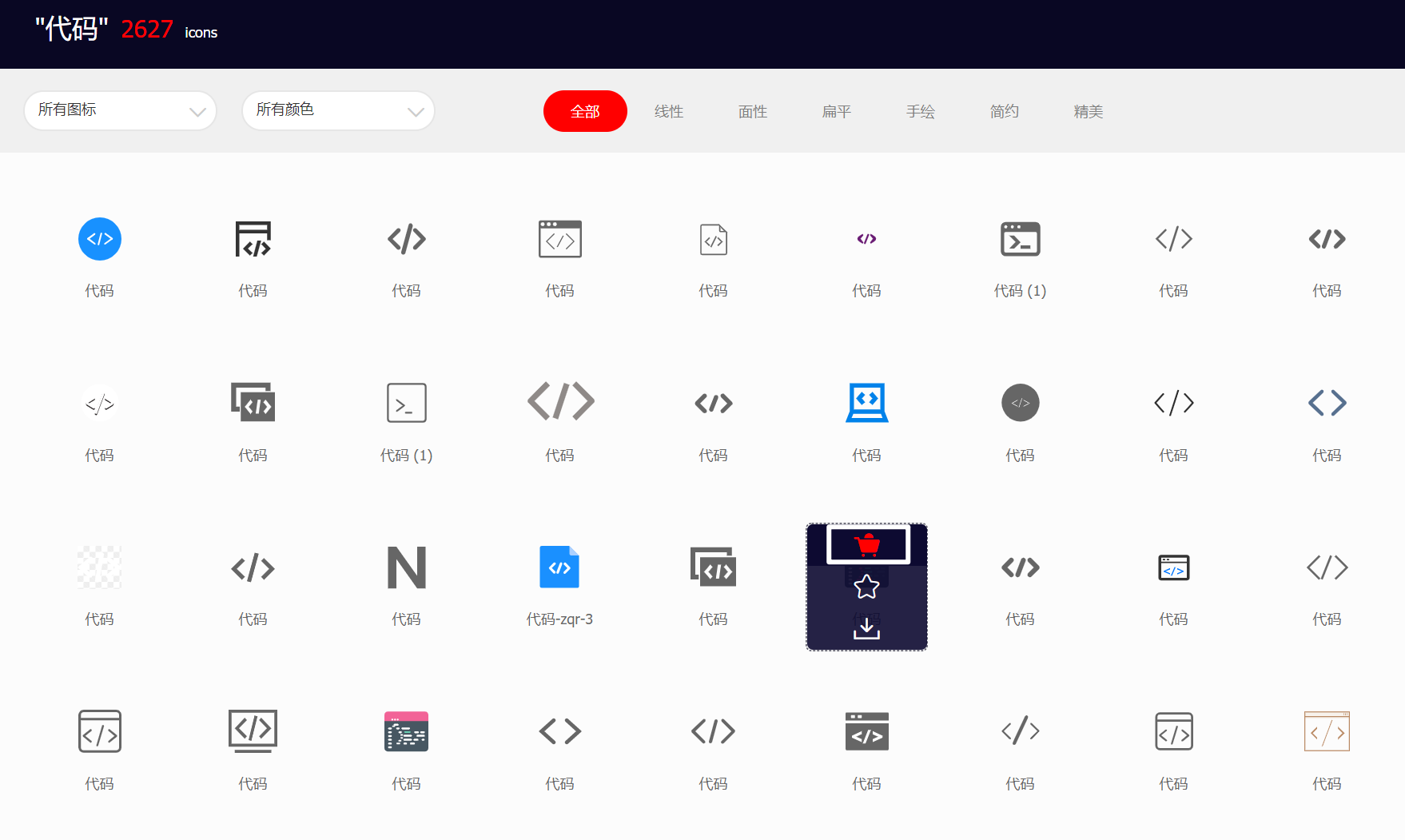Image resolution: width=1405 pixels, height=840 pixels.
Task: Click the 2627 icon count text
Action: coord(147,30)
